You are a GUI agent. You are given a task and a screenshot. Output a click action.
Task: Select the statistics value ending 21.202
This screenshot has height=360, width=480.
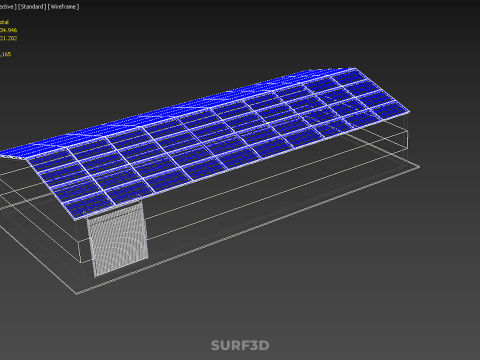click(8, 38)
